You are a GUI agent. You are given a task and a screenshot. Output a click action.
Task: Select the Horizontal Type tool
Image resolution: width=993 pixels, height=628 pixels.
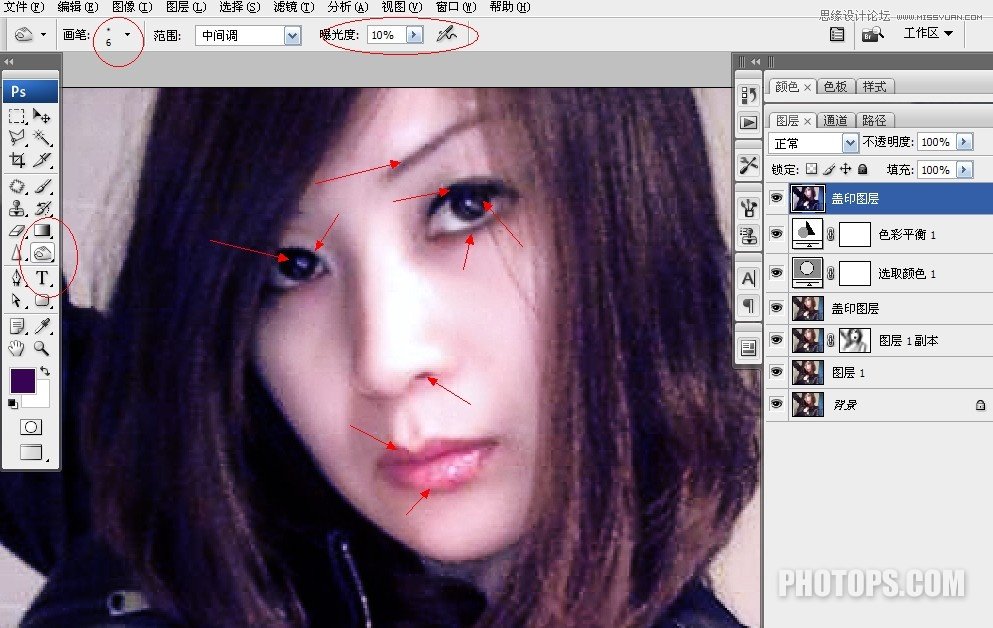click(x=42, y=277)
